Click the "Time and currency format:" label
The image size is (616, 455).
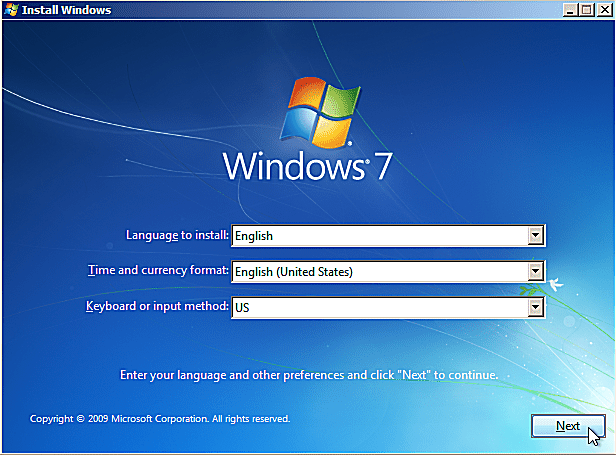pos(158,270)
